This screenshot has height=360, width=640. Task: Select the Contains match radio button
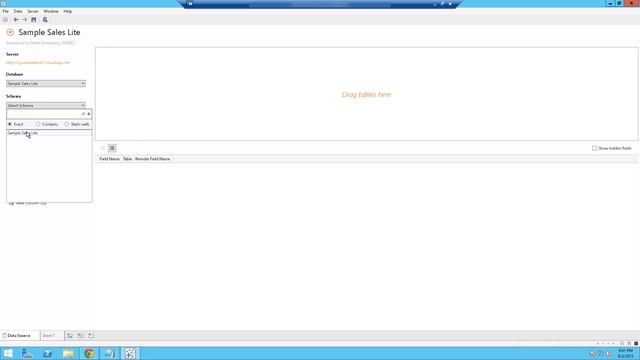(38, 124)
